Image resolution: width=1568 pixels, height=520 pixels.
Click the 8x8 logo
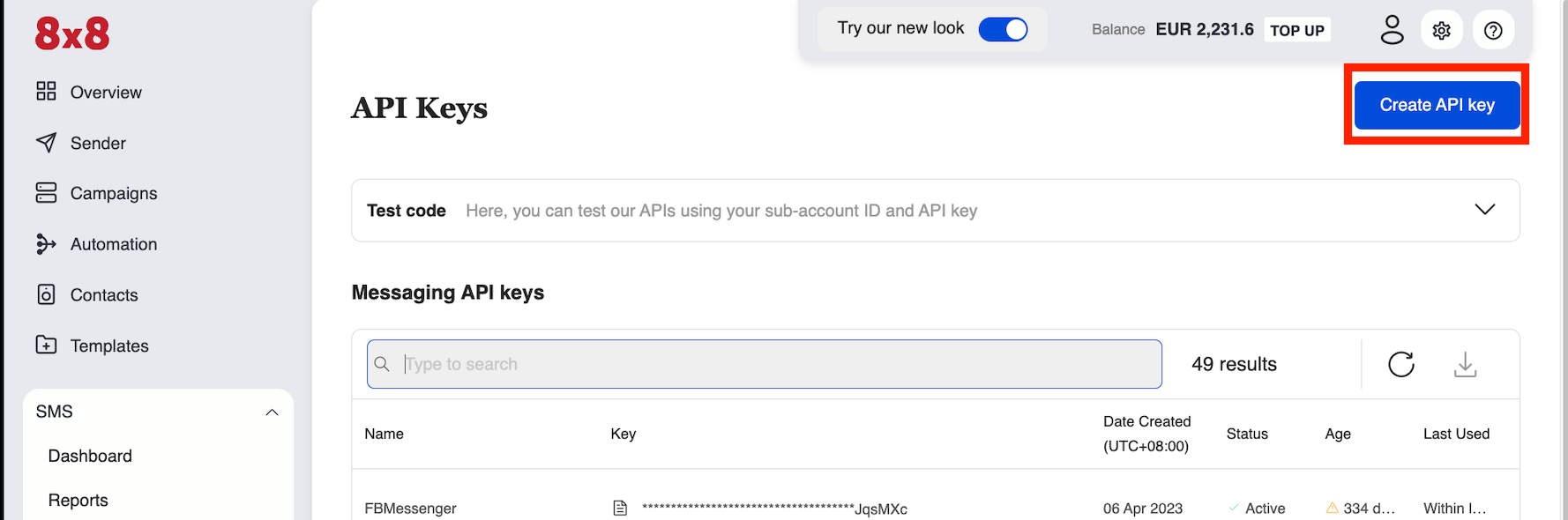[72, 34]
